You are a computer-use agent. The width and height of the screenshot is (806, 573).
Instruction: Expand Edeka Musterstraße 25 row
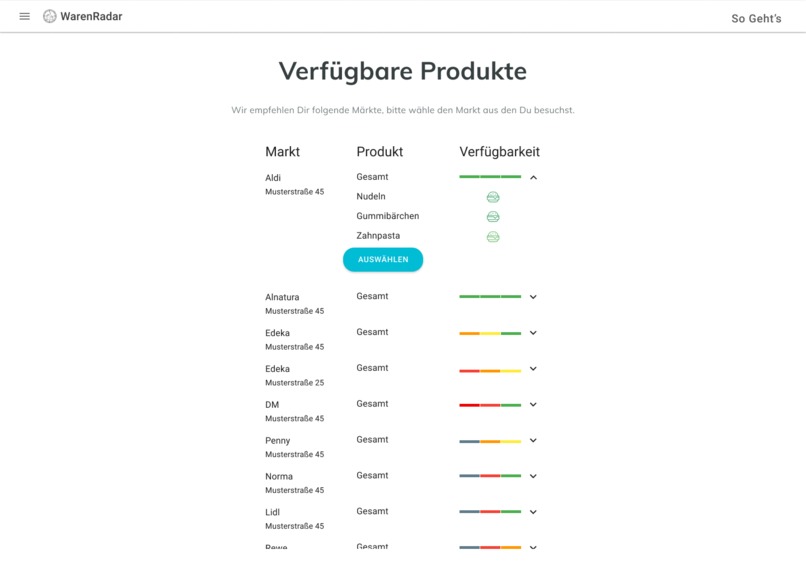point(534,368)
